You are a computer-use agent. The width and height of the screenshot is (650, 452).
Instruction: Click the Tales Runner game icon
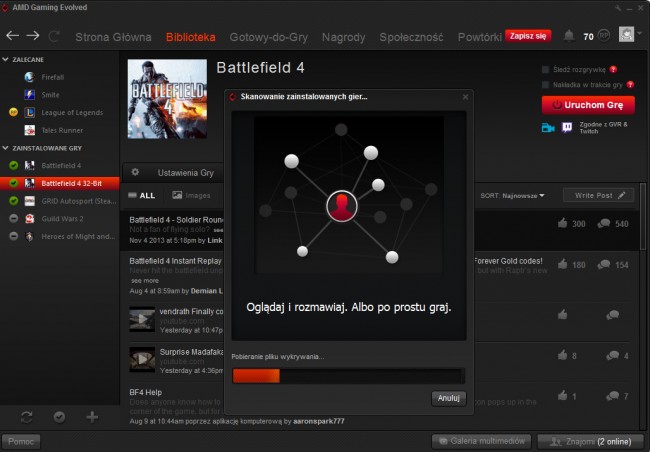(x=29, y=130)
